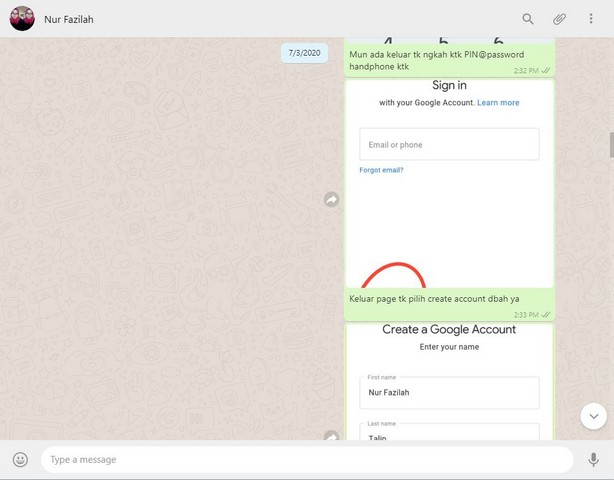Viewport: 614px width, 480px height.
Task: Focus the 'Type a message' input box
Action: tap(306, 460)
